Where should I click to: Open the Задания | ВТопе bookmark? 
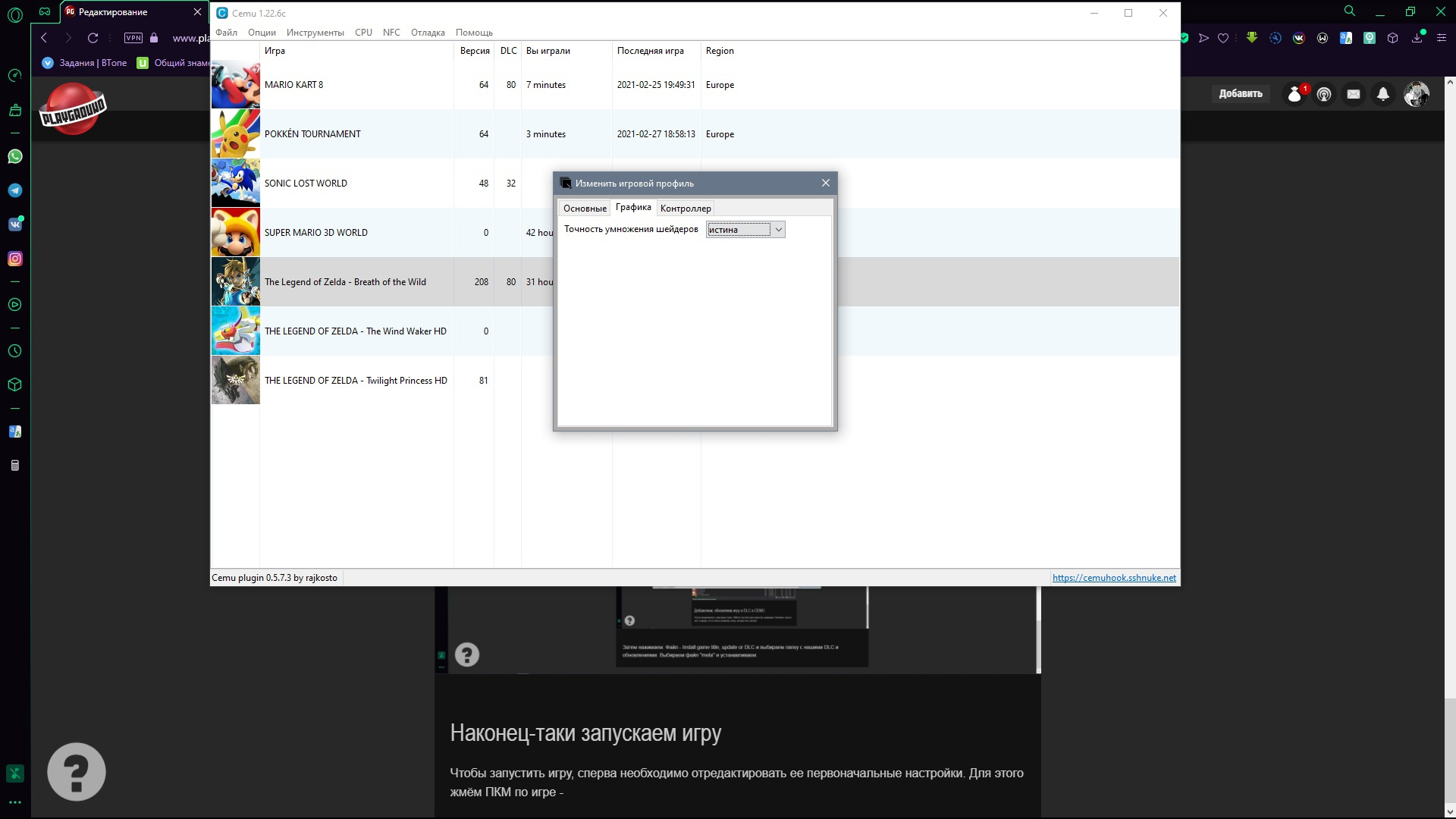point(85,63)
